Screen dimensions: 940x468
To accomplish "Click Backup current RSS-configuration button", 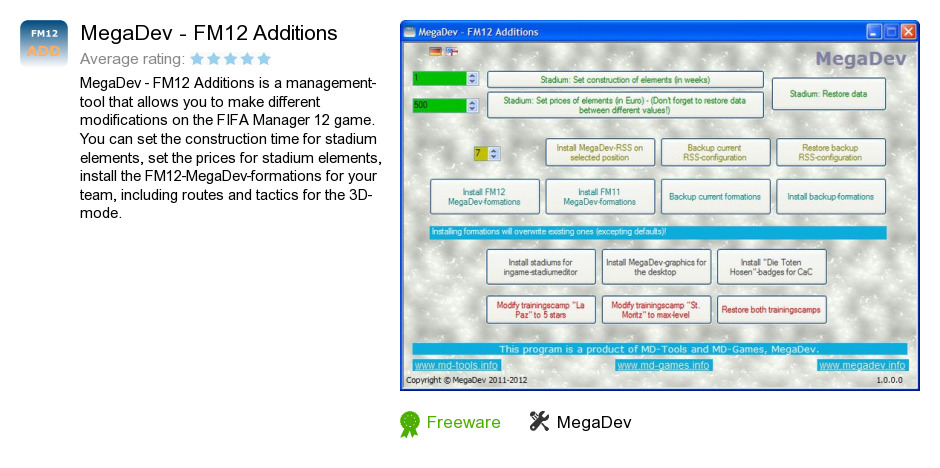I will click(715, 152).
